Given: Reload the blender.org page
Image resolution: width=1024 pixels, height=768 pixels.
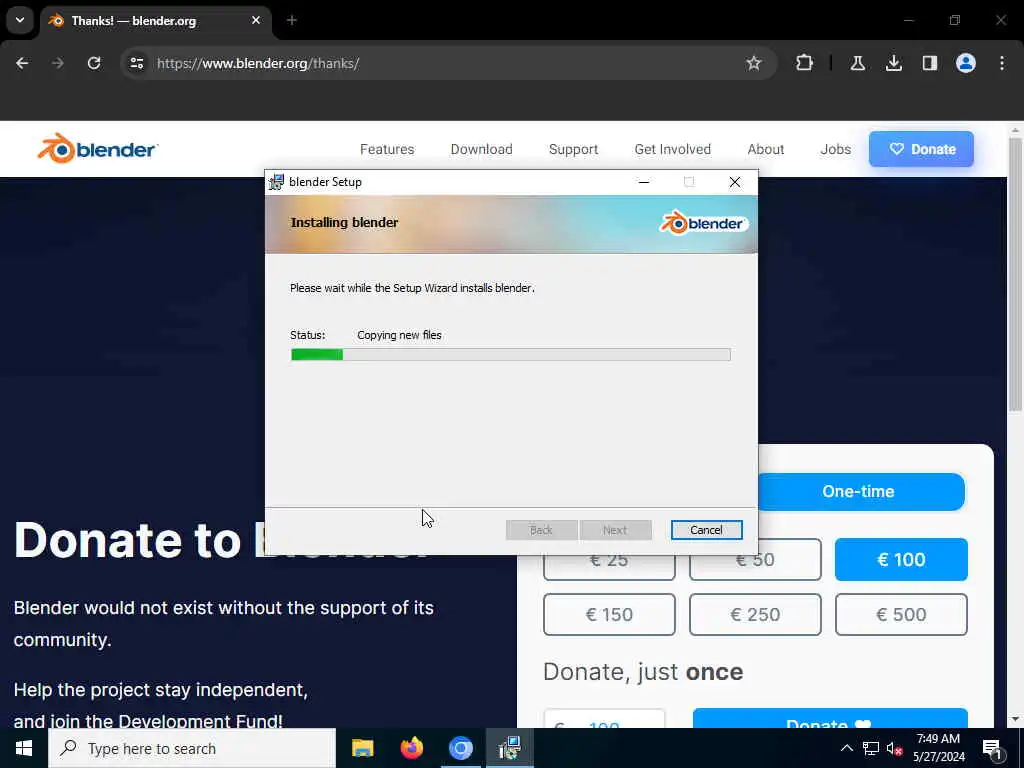Looking at the screenshot, I should tap(94, 63).
